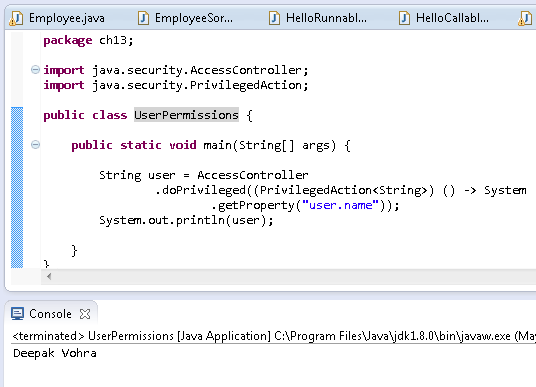Image resolution: width=536 pixels, height=387 pixels.
Task: Click the main(String[] args) method signature
Action: pyautogui.click(x=211, y=145)
